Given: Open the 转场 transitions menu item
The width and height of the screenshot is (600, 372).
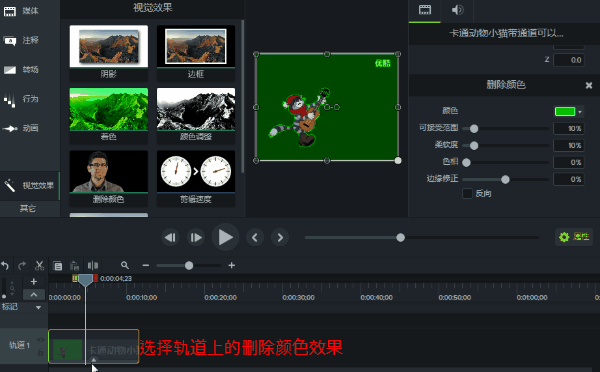Looking at the screenshot, I should pyautogui.click(x=30, y=70).
